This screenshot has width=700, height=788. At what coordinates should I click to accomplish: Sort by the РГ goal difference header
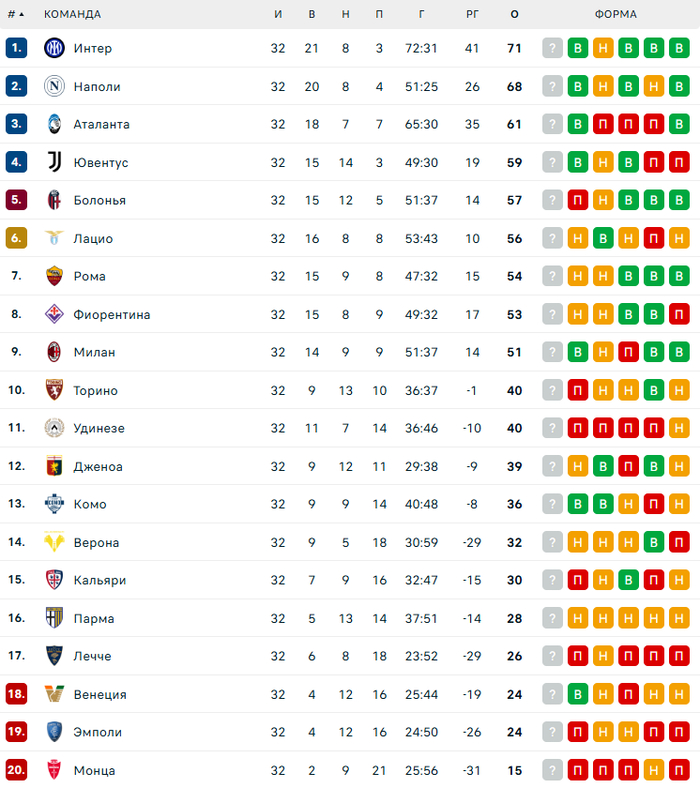pyautogui.click(x=473, y=14)
